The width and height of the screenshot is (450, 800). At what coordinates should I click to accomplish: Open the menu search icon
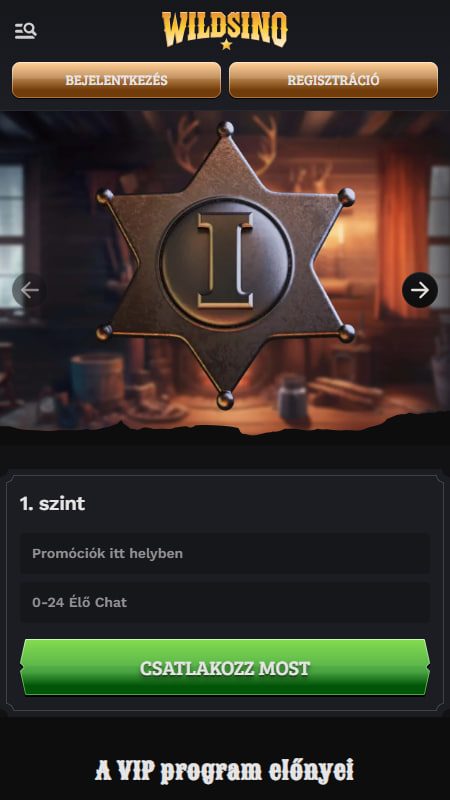[x=26, y=31]
